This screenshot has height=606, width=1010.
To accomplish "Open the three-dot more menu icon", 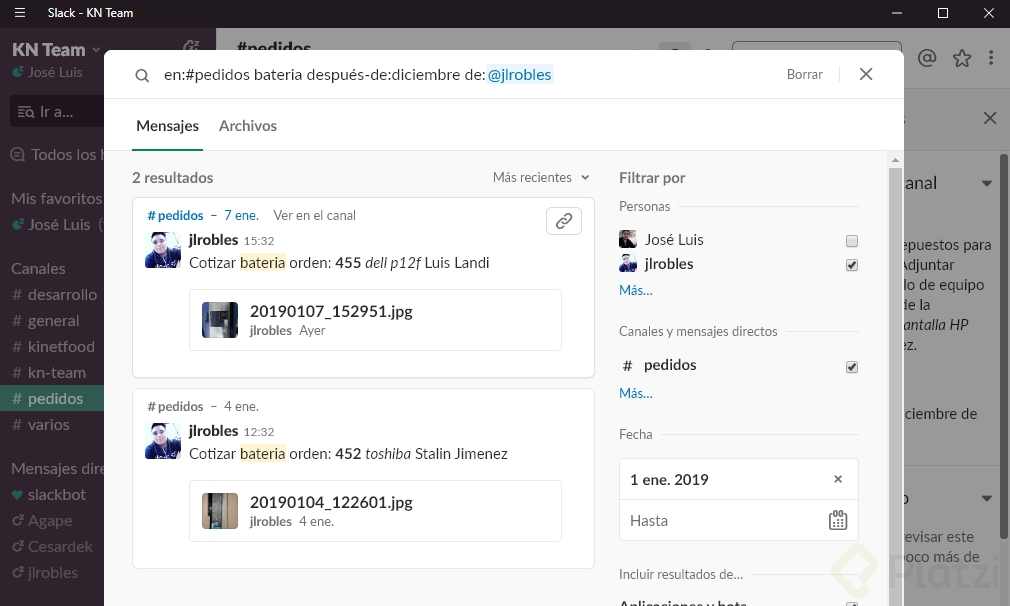I will click(x=991, y=58).
